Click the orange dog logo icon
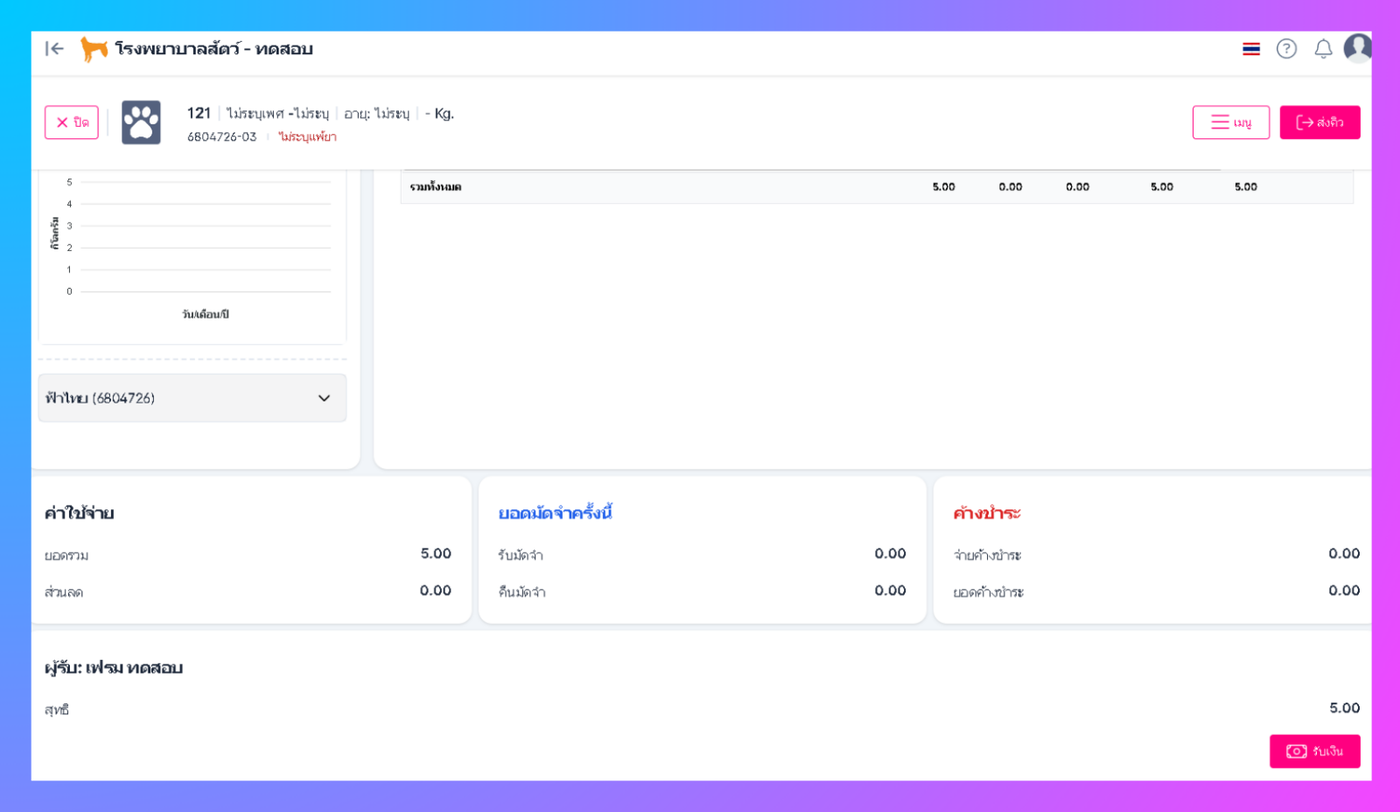 pyautogui.click(x=94, y=49)
